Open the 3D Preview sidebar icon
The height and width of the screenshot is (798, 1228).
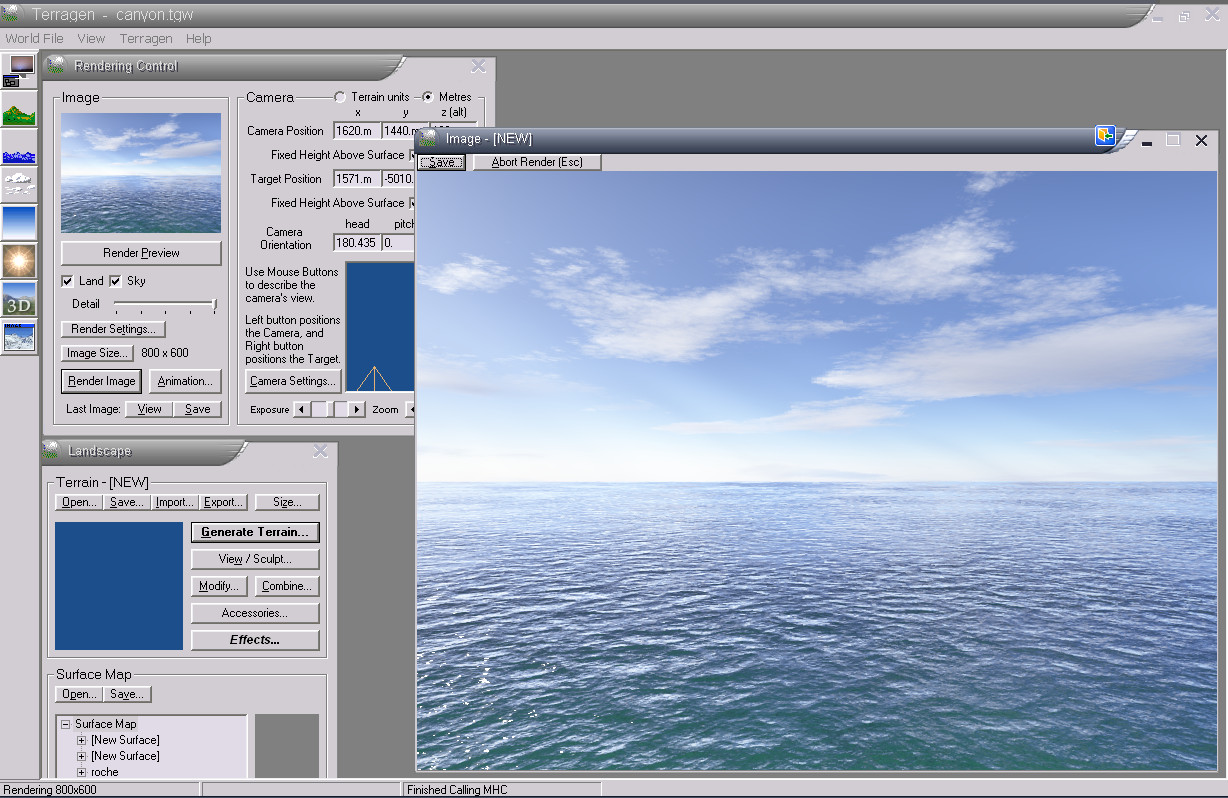point(19,299)
